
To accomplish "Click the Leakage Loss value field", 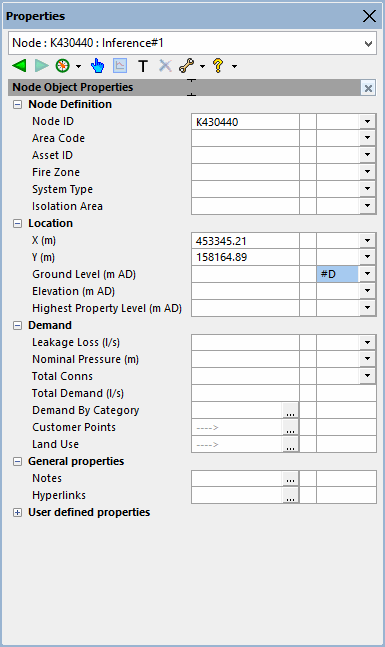I will pyautogui.click(x=245, y=342).
